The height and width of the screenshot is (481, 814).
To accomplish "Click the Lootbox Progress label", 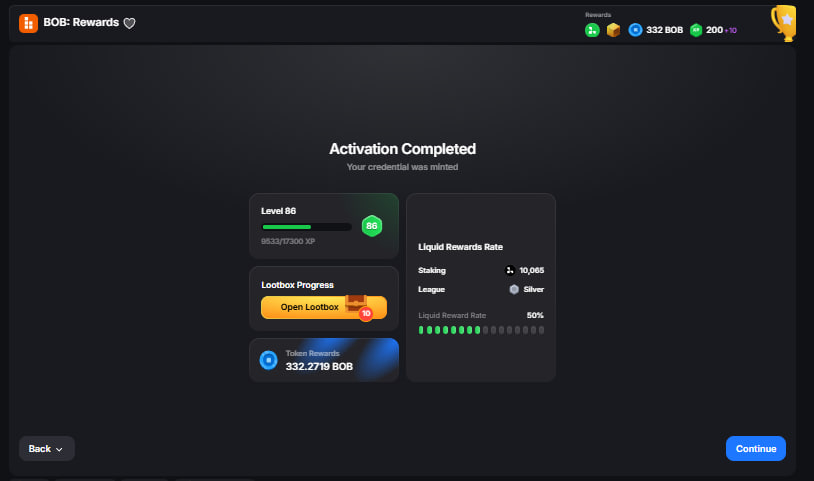I will (x=297, y=285).
